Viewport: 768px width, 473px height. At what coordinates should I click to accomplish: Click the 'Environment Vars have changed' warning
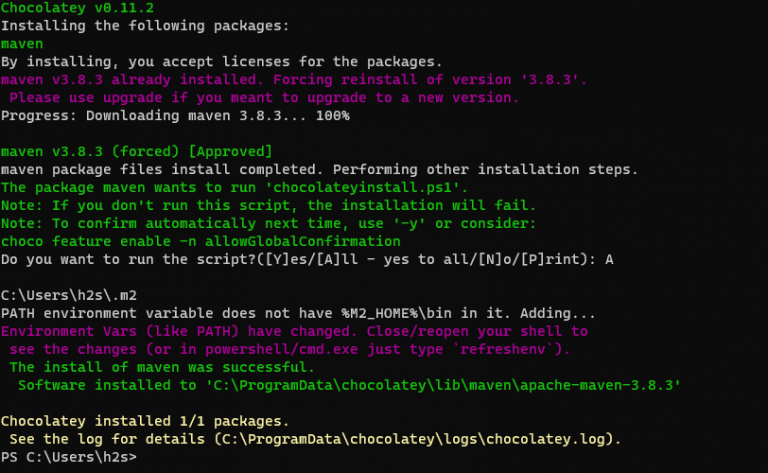pyautogui.click(x=294, y=331)
